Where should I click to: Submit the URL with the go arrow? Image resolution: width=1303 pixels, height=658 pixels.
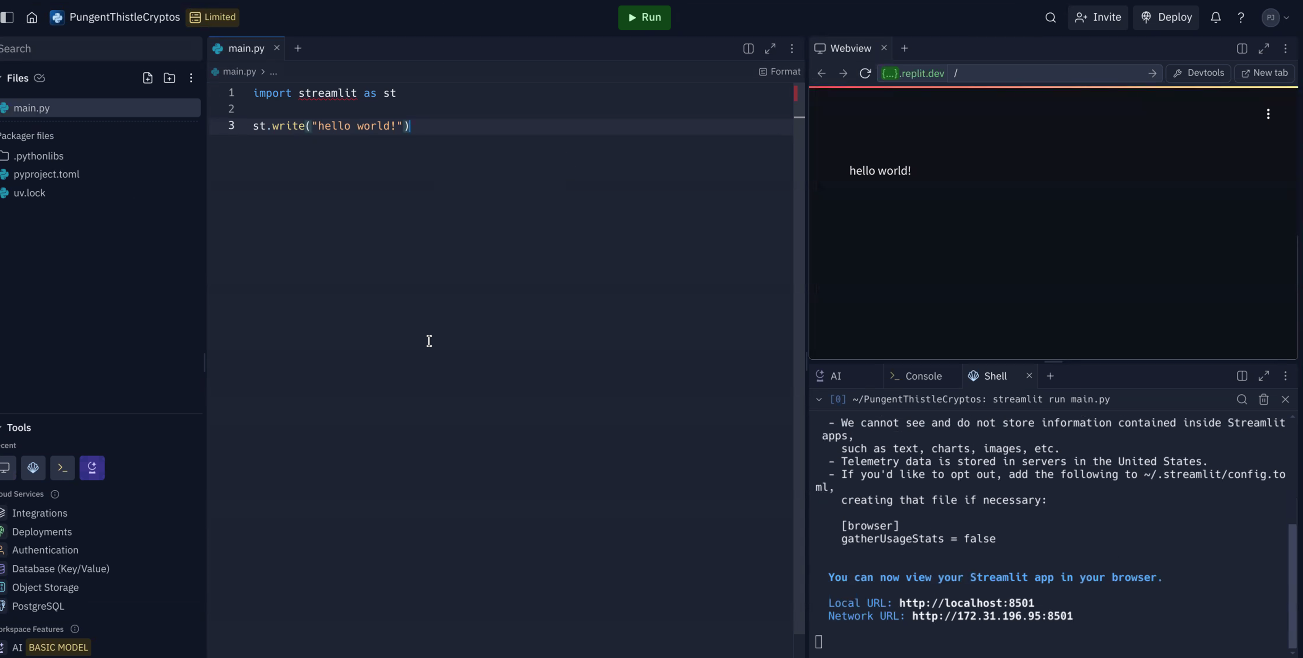pyautogui.click(x=1152, y=73)
